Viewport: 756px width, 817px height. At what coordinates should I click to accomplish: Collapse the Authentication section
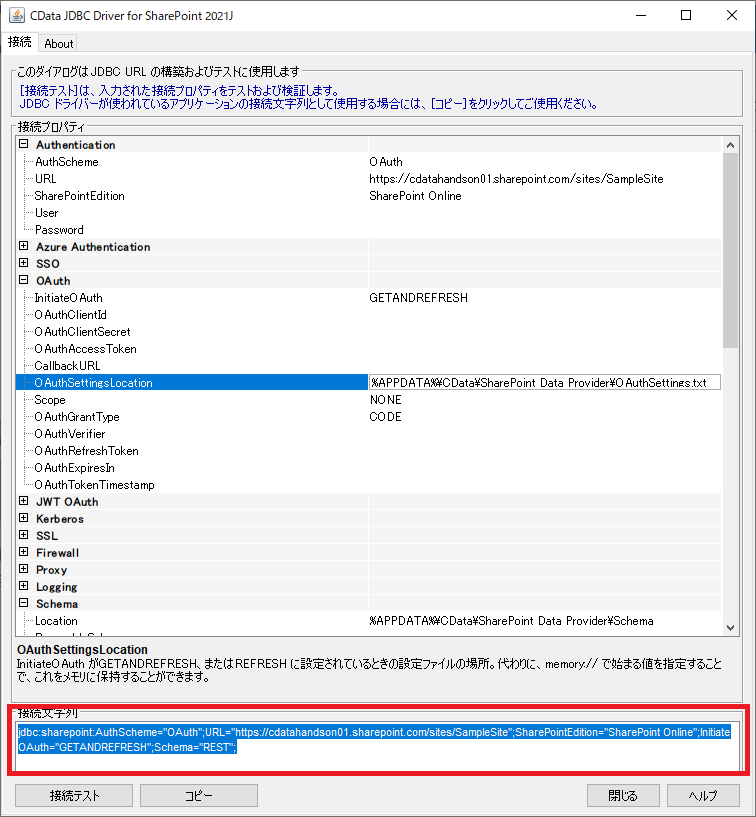(x=23, y=144)
